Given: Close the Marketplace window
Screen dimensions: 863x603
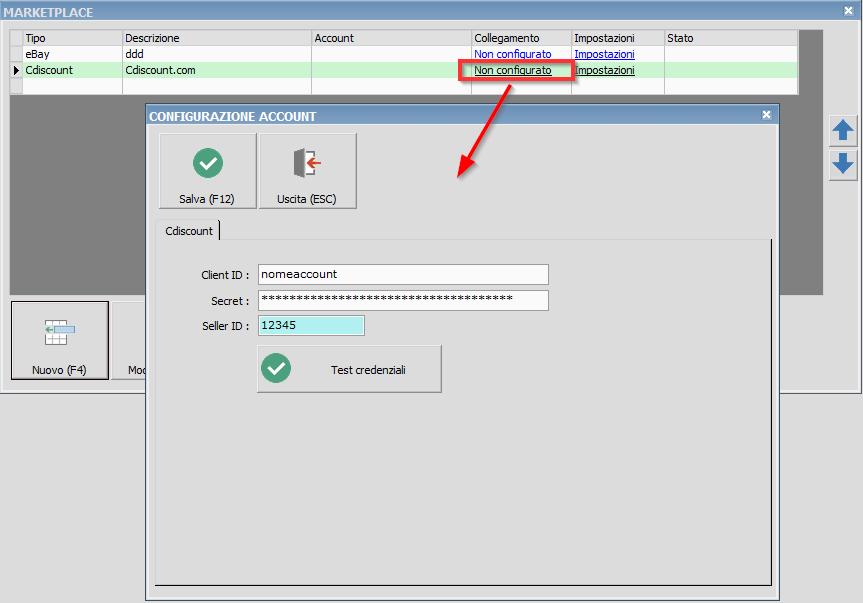Looking at the screenshot, I should coord(849,11).
